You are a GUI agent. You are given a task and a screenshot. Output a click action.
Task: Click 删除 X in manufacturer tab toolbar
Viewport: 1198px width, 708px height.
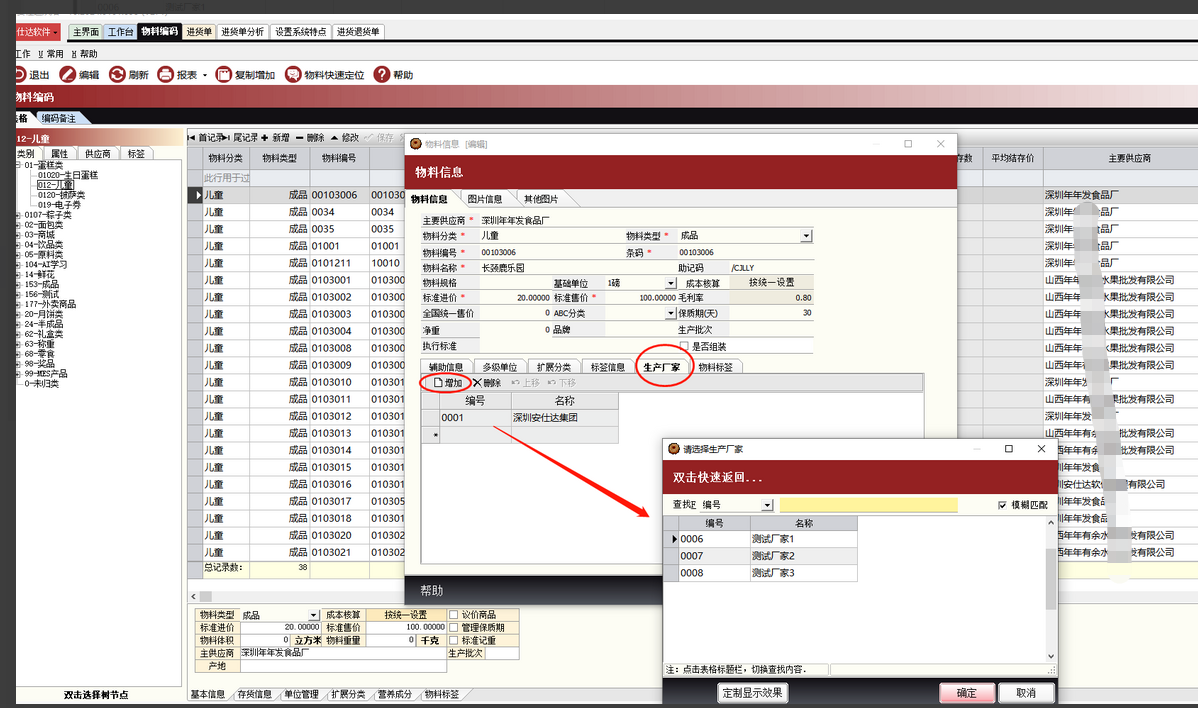tap(487, 383)
